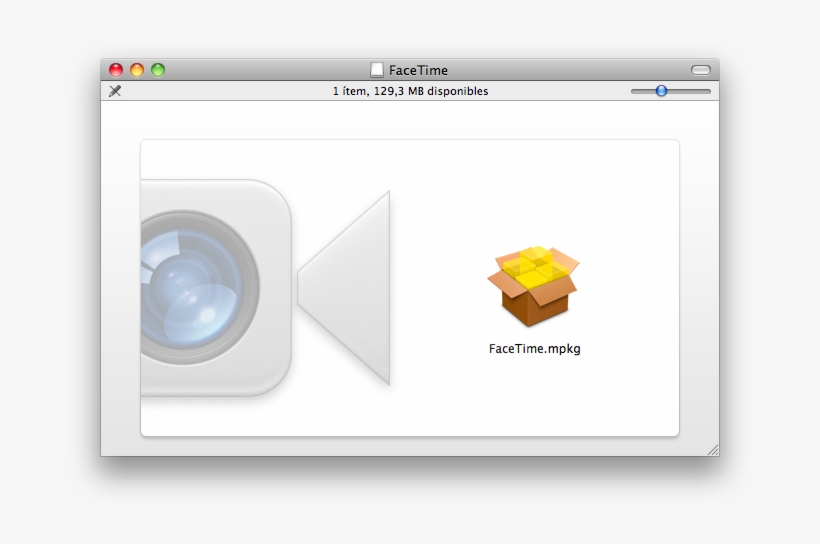Click the FaceTime.mpkg file name label

534,349
